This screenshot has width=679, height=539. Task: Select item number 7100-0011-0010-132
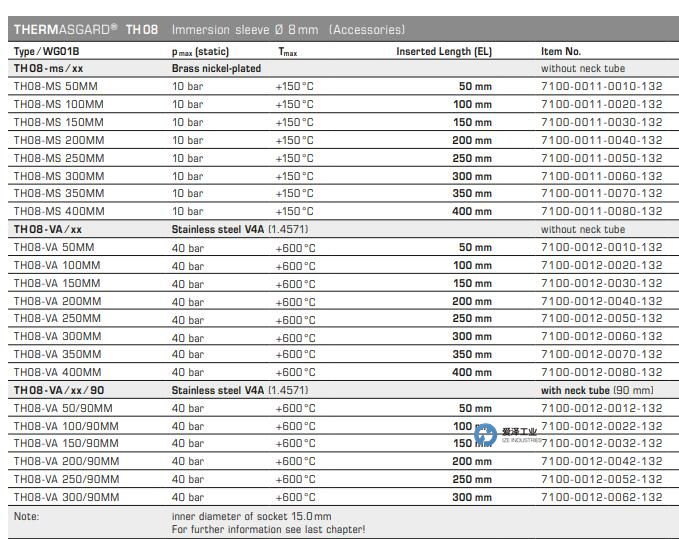[601, 87]
